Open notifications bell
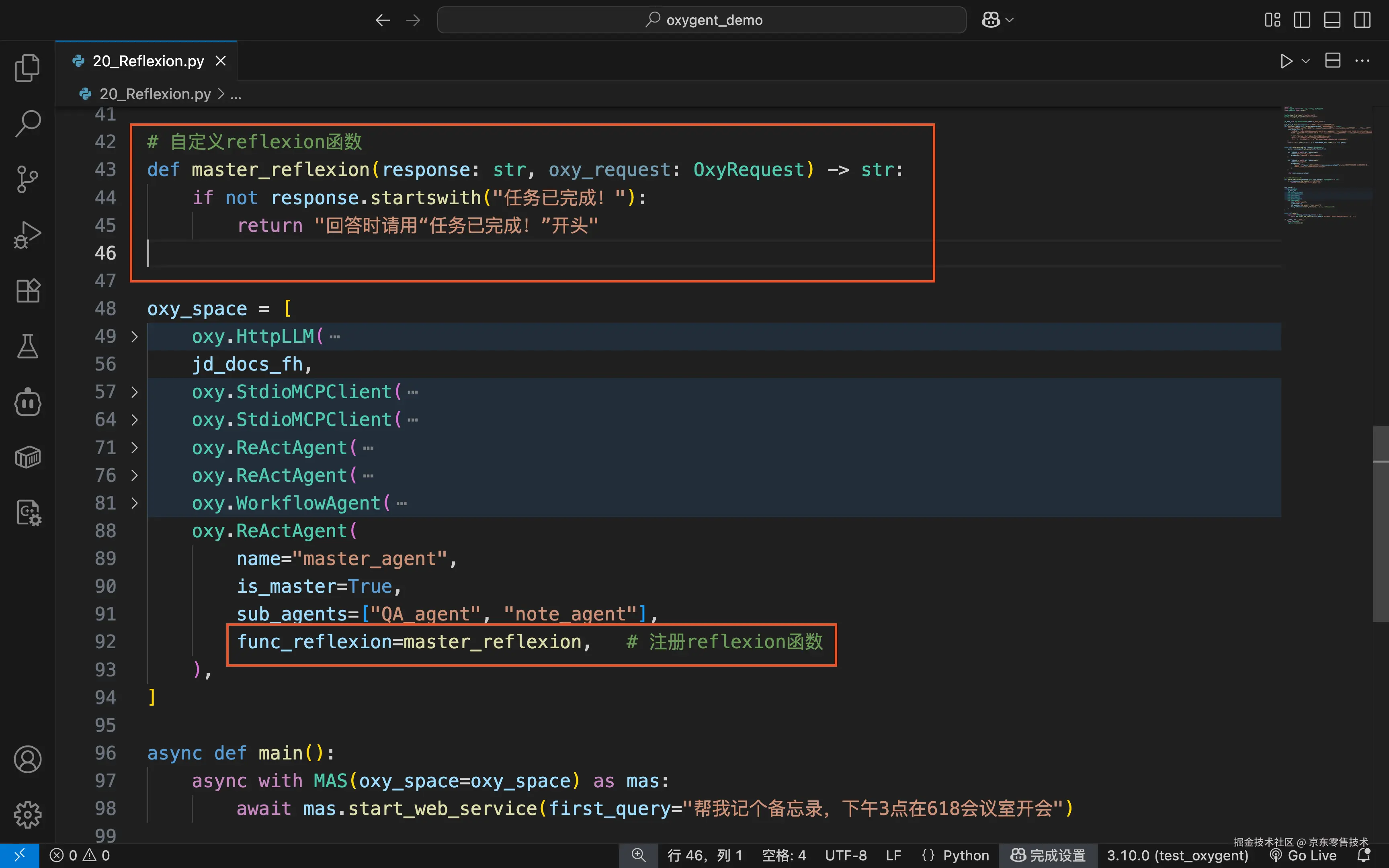1389x868 pixels. tap(1364, 856)
